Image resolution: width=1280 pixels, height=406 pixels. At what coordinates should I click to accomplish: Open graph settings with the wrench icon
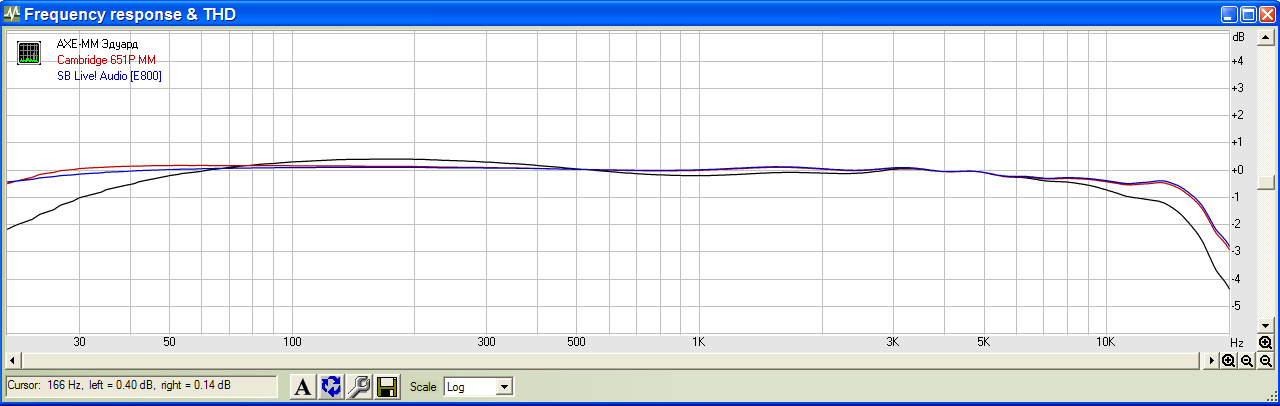(x=358, y=387)
